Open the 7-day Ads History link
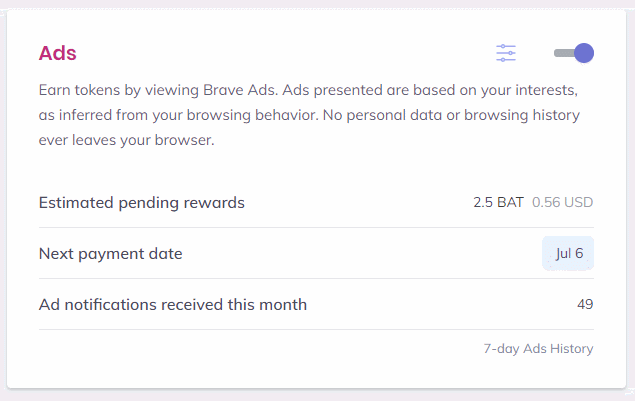The image size is (635, 401). (538, 348)
